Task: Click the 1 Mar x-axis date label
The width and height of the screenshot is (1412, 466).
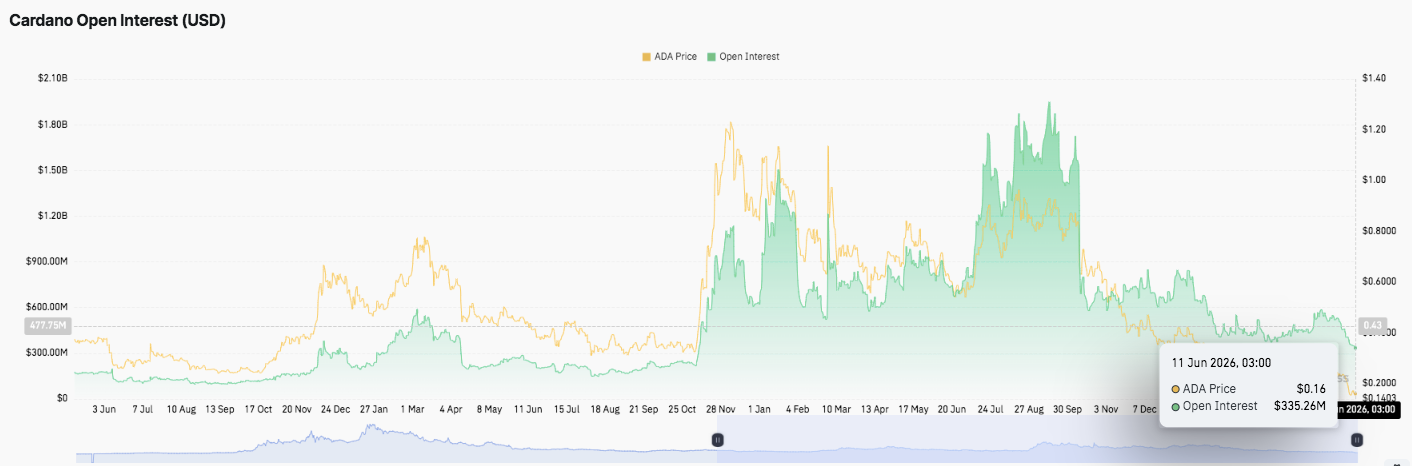Action: [412, 409]
